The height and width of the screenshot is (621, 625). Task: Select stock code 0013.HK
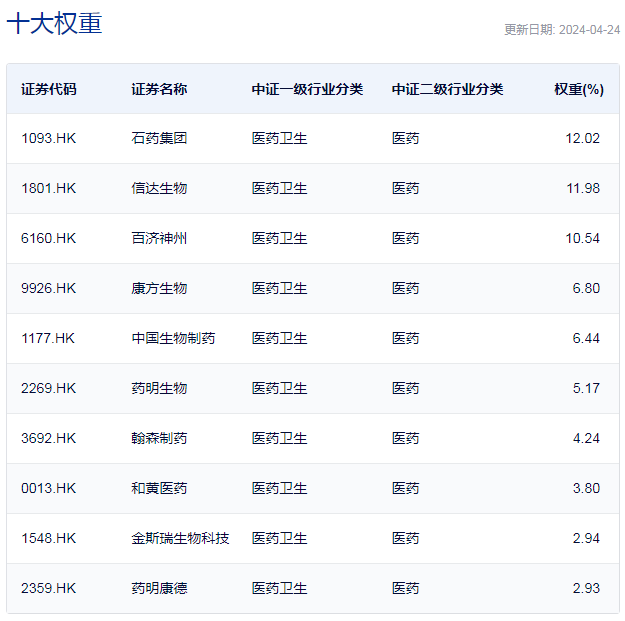(48, 488)
